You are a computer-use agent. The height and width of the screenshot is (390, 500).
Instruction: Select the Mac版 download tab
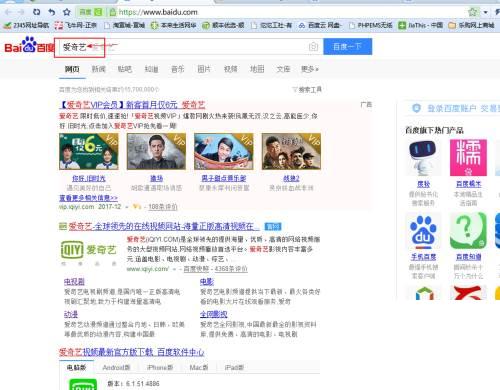tap(199, 368)
